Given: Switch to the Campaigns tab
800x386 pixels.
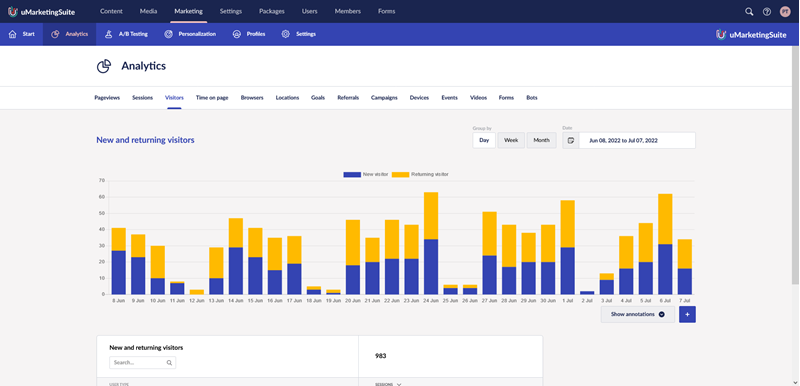Looking at the screenshot, I should (384, 98).
